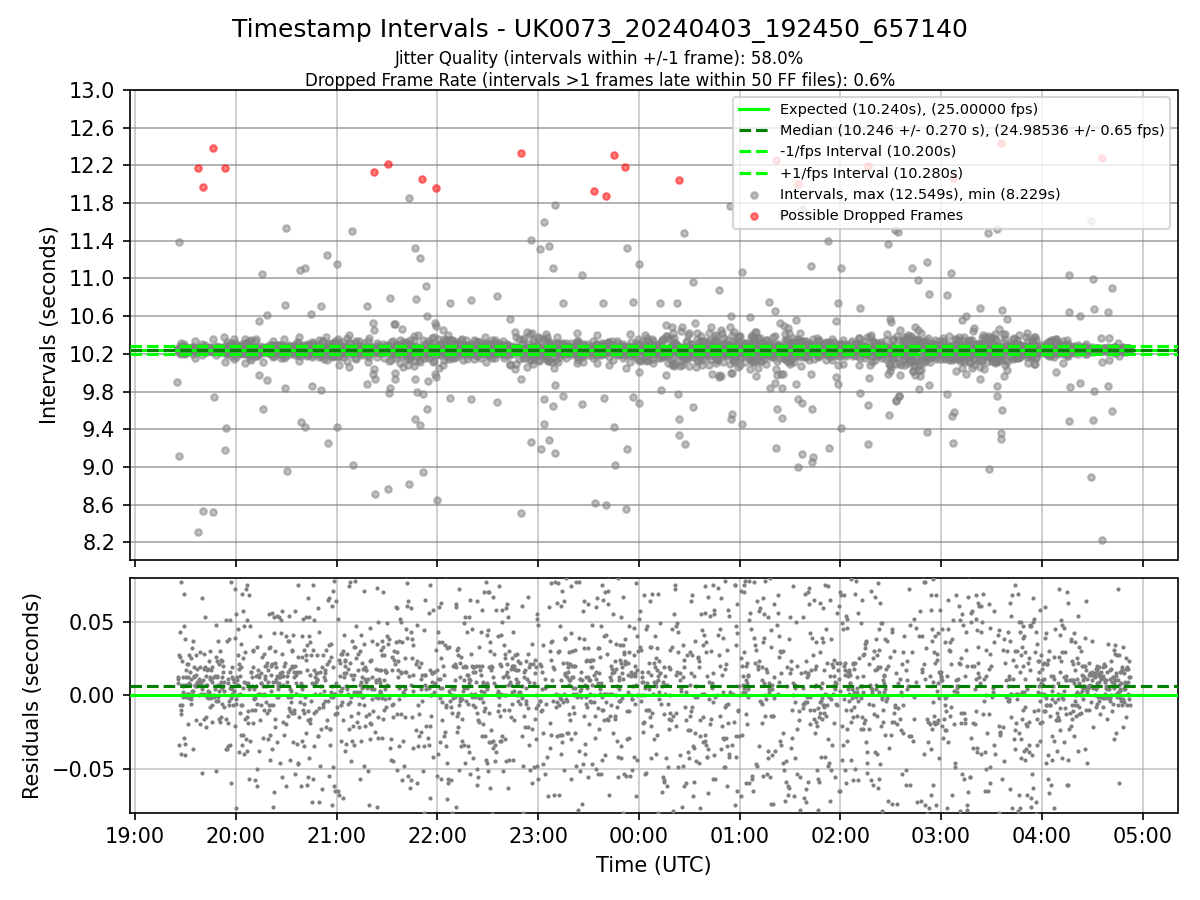Screen dimensions: 1200x900
Task: Click the x-axis label 'Time (UTC)'
Action: point(653,865)
